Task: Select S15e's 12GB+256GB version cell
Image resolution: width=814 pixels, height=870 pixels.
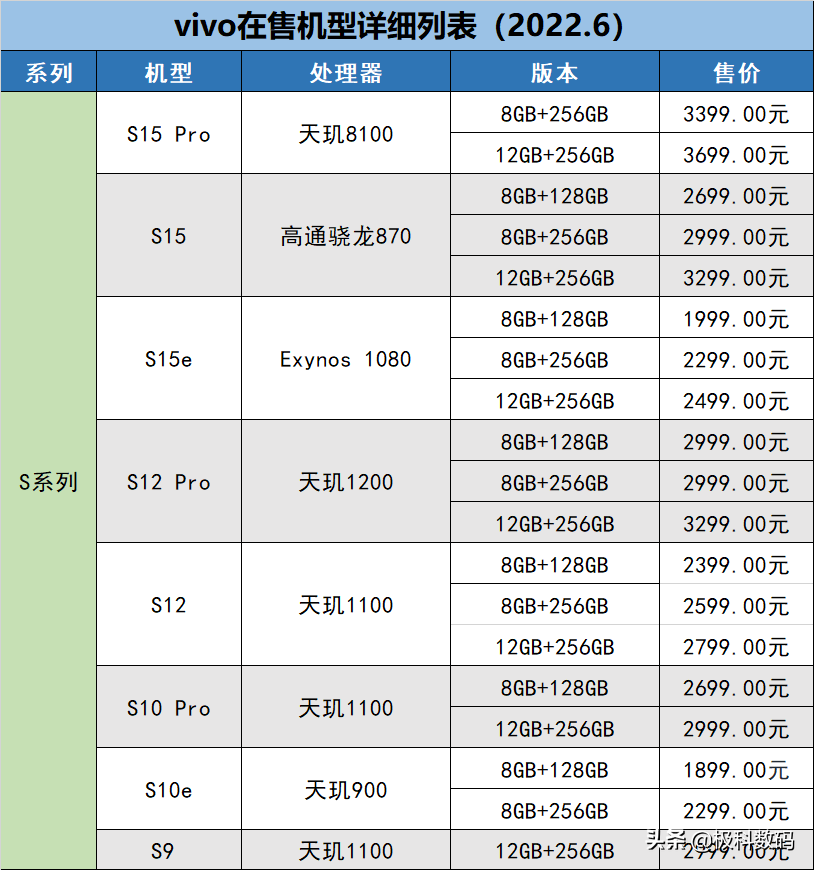Action: (x=555, y=400)
